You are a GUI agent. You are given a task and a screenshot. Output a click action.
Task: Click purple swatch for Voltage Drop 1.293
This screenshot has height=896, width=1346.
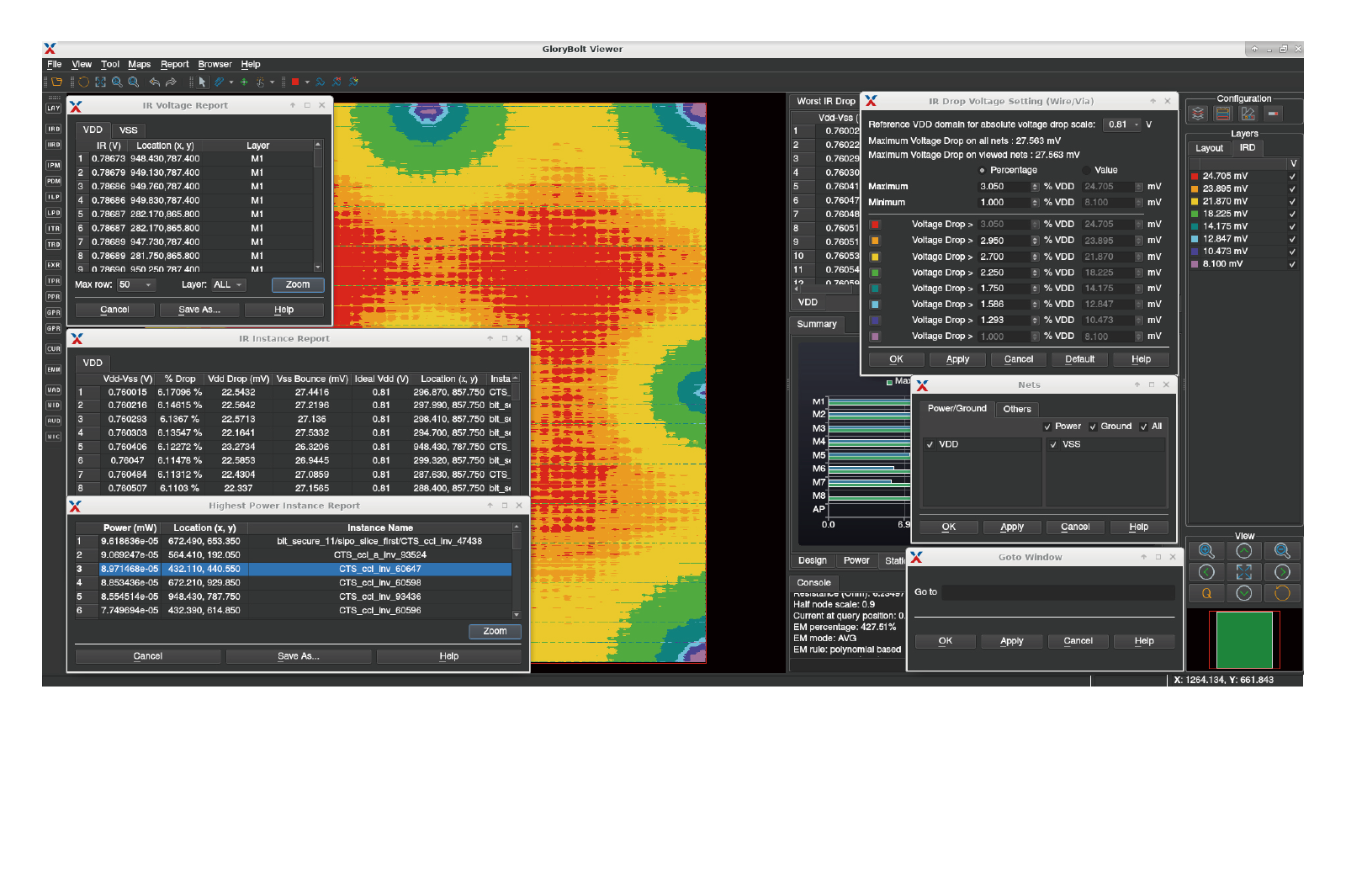pyautogui.click(x=875, y=321)
